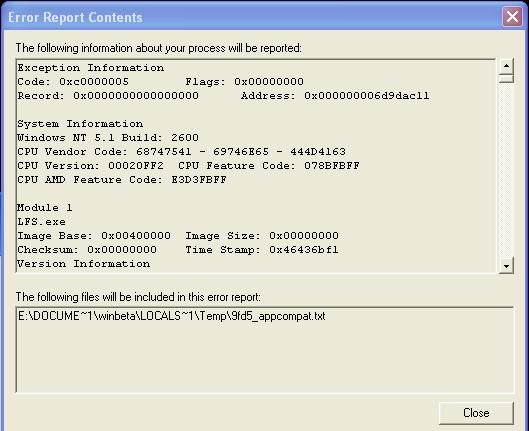
Task: Click the scroll down arrow of report text
Action: click(x=506, y=265)
